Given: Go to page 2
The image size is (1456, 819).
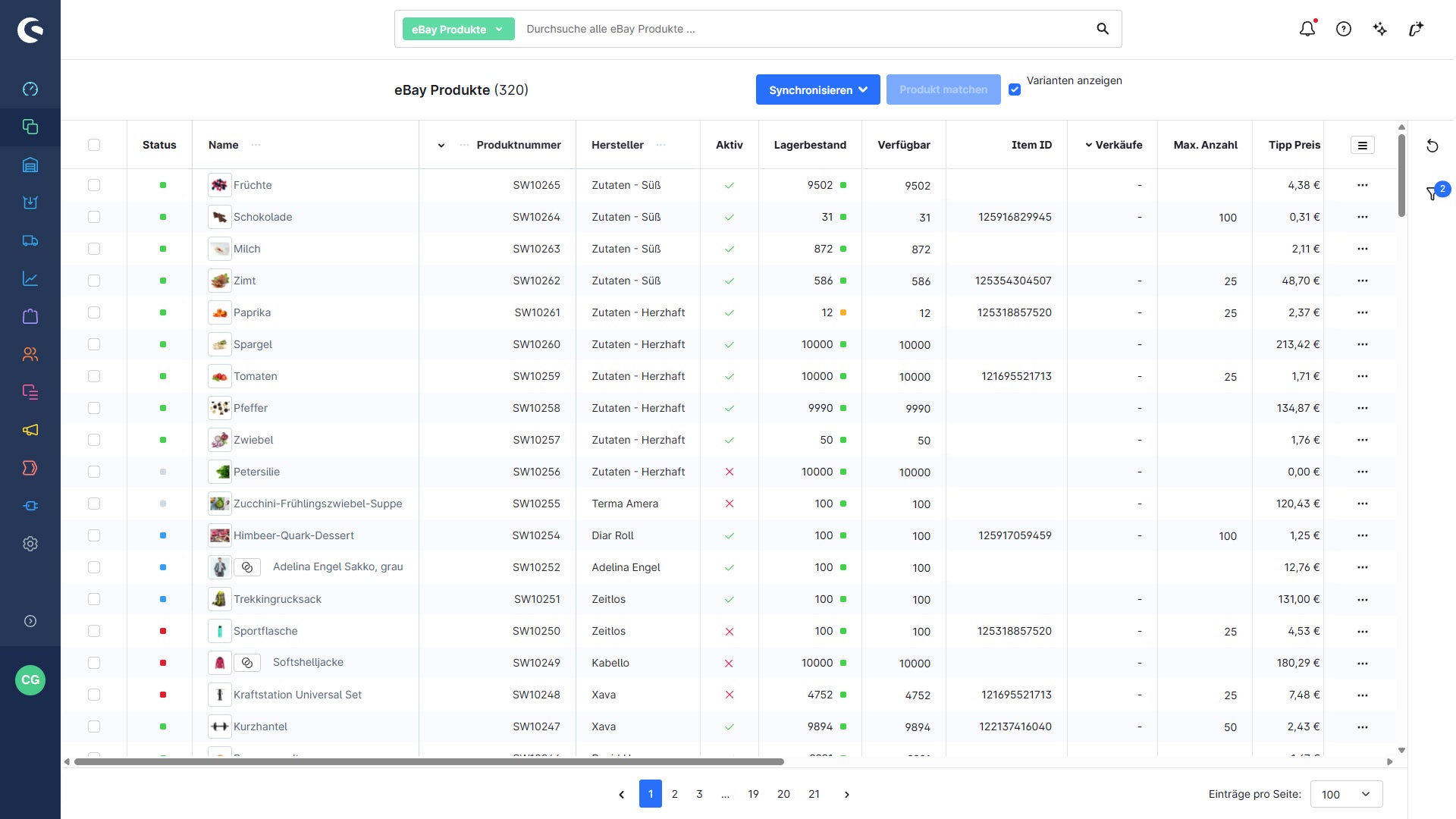Looking at the screenshot, I should point(675,794).
